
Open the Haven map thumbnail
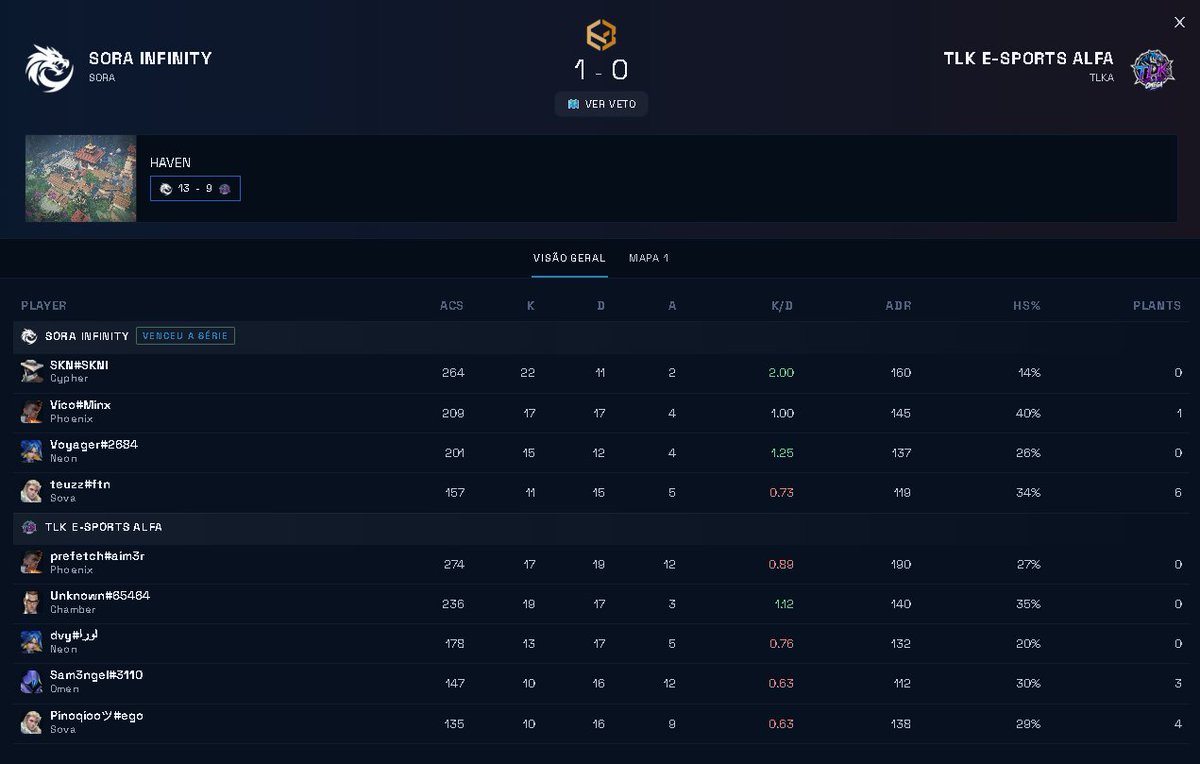pos(81,178)
